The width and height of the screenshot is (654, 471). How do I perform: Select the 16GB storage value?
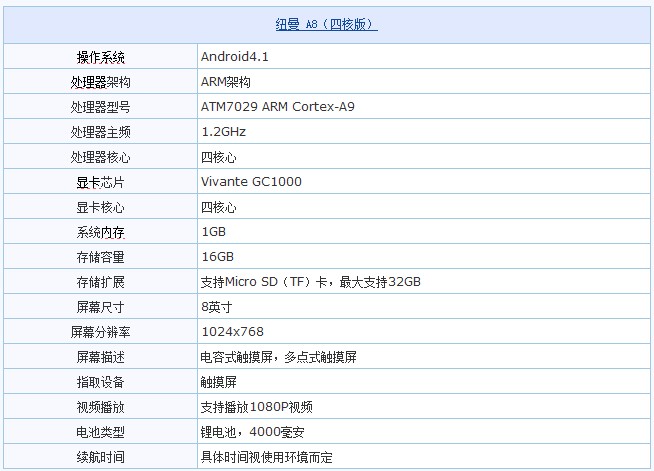click(x=217, y=257)
